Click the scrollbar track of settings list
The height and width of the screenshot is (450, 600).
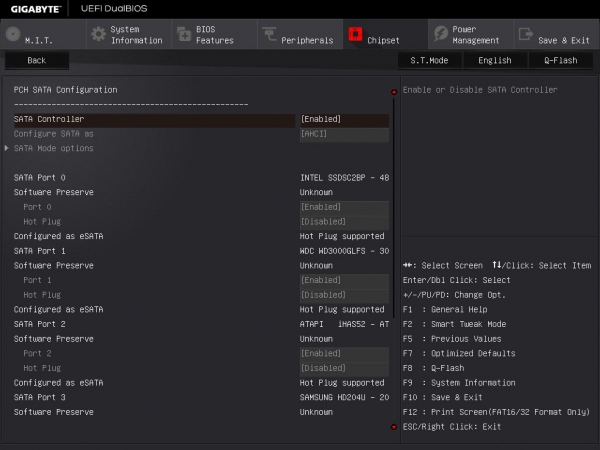(394, 259)
